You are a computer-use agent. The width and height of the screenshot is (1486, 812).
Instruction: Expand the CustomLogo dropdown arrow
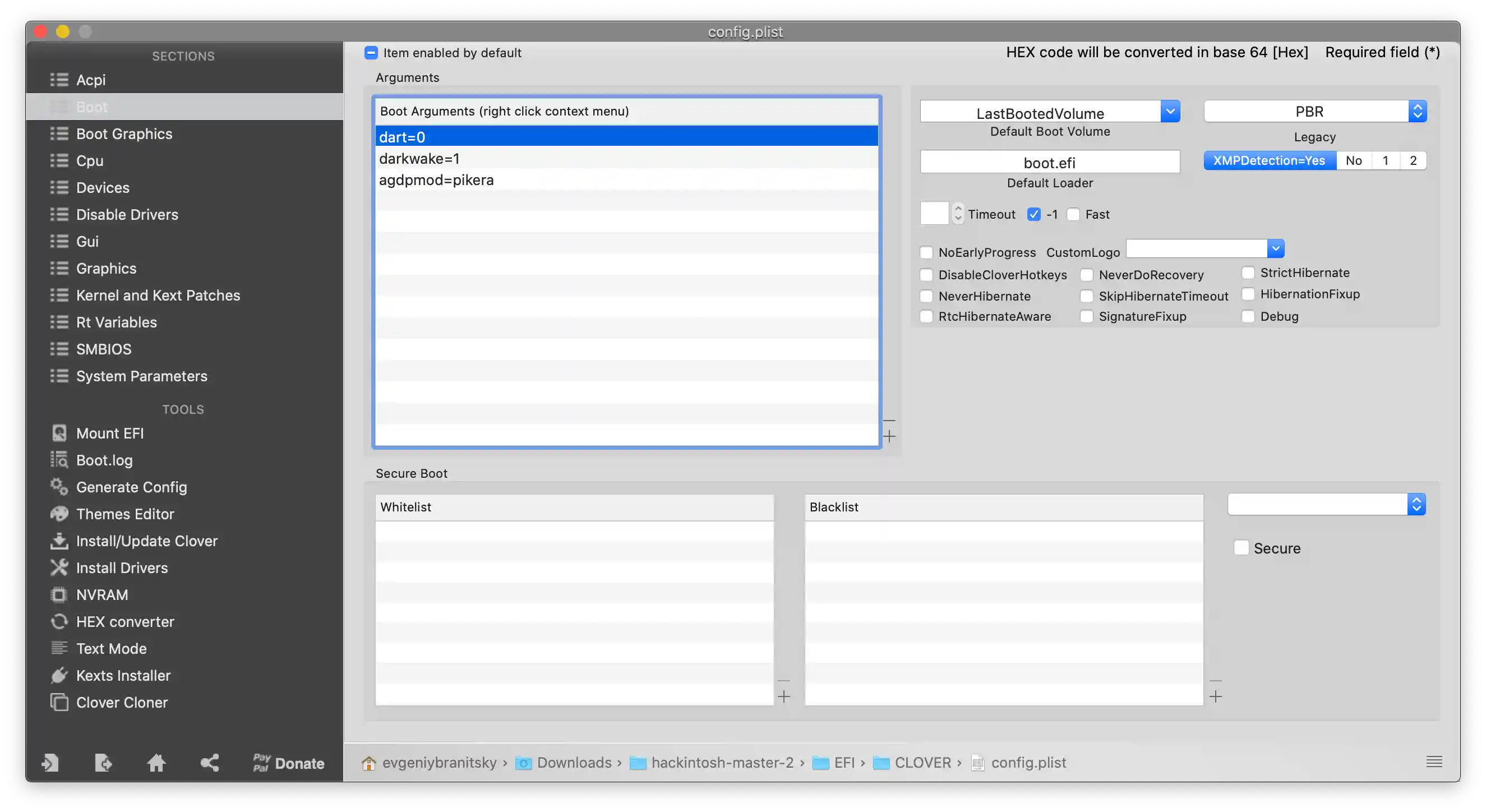click(1276, 249)
